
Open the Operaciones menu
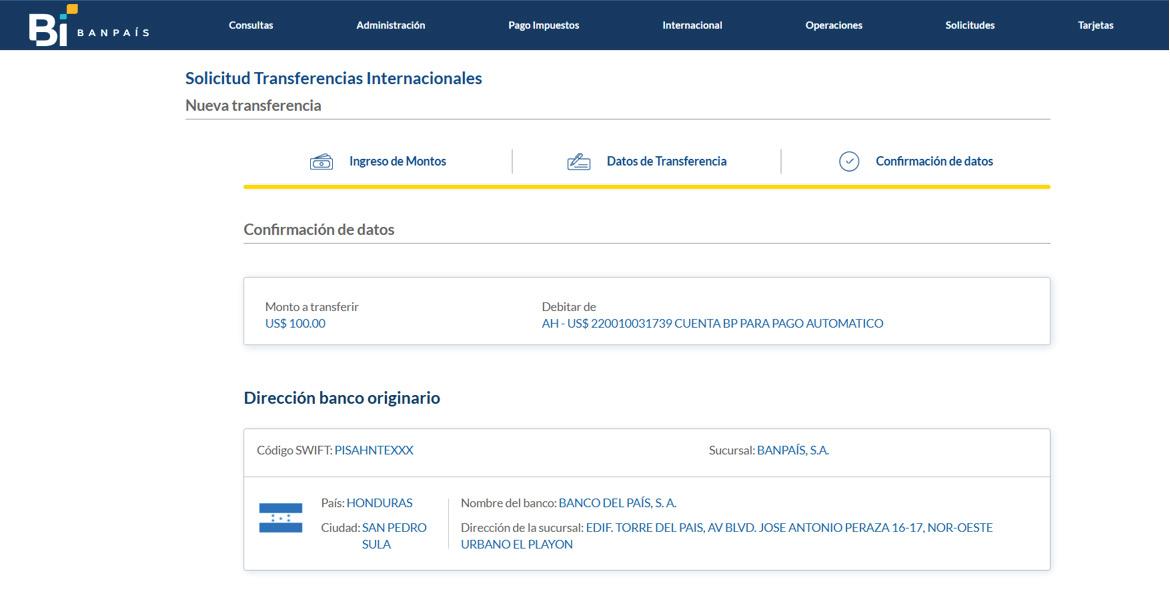click(833, 25)
